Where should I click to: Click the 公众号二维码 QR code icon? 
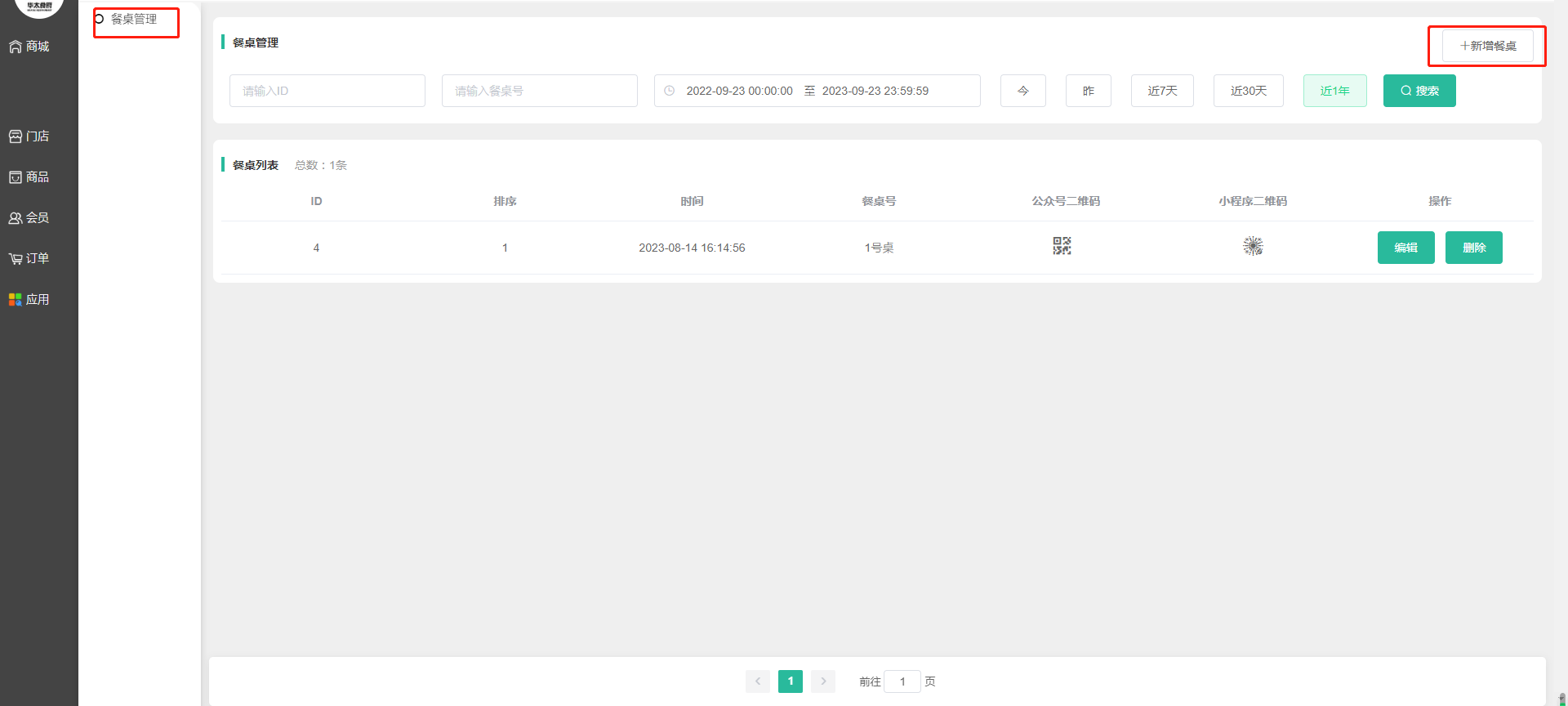pos(1062,246)
